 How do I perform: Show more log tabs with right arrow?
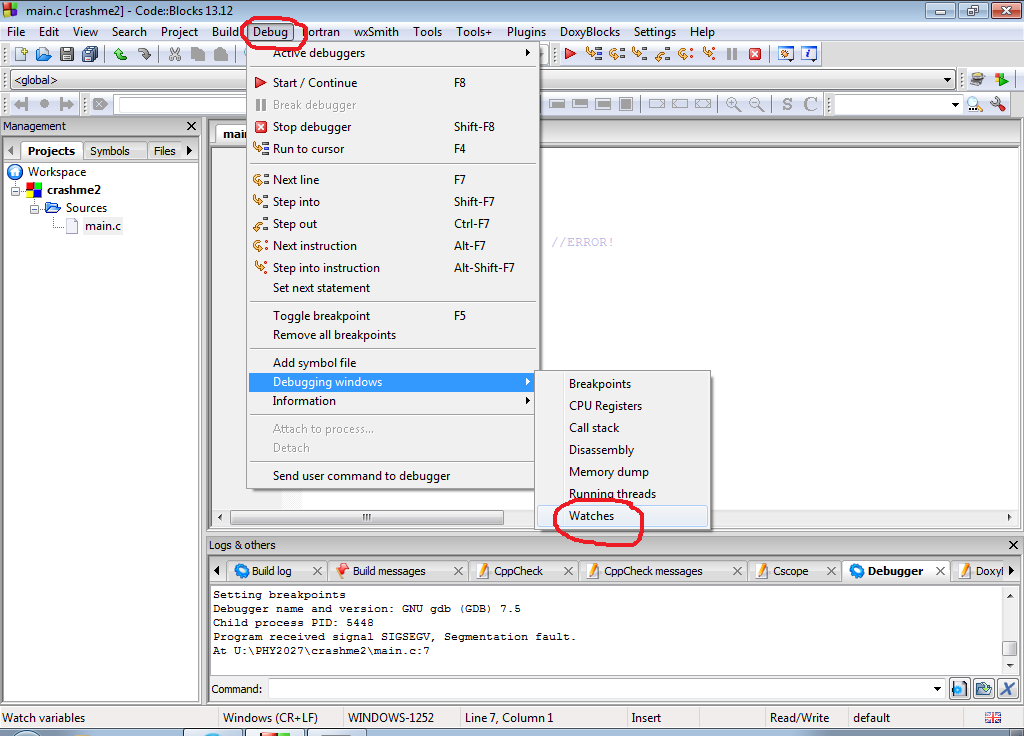(x=1011, y=571)
